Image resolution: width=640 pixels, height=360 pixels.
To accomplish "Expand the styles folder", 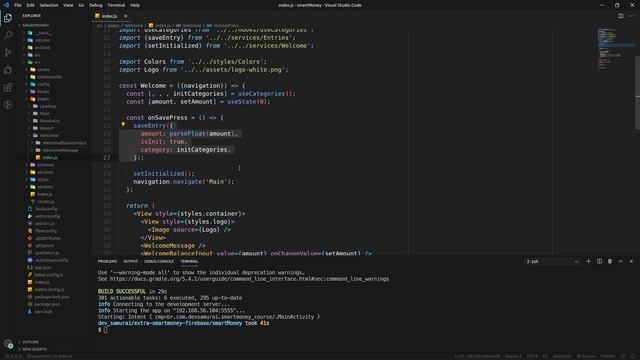I will coord(43,180).
